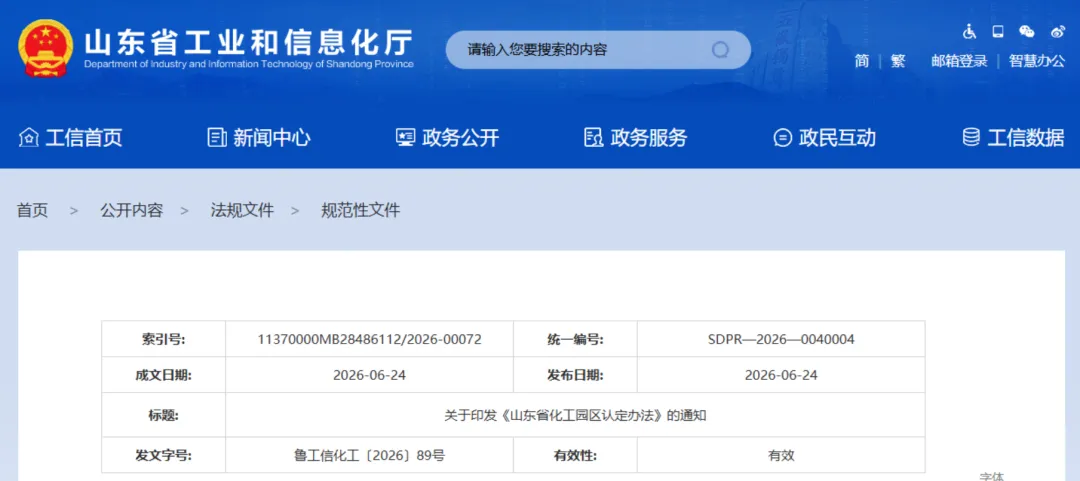Viewport: 1080px width, 481px height.
Task: Click the 智慧办公 link
Action: pos(1037,61)
